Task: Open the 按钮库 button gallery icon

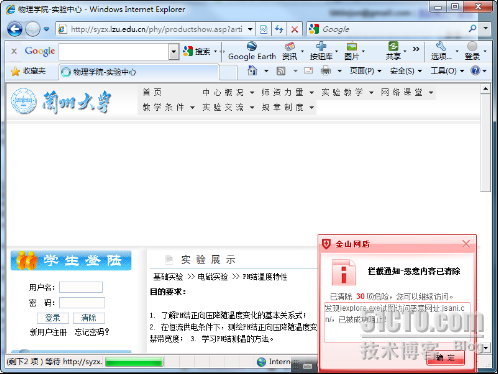Action: (321, 51)
